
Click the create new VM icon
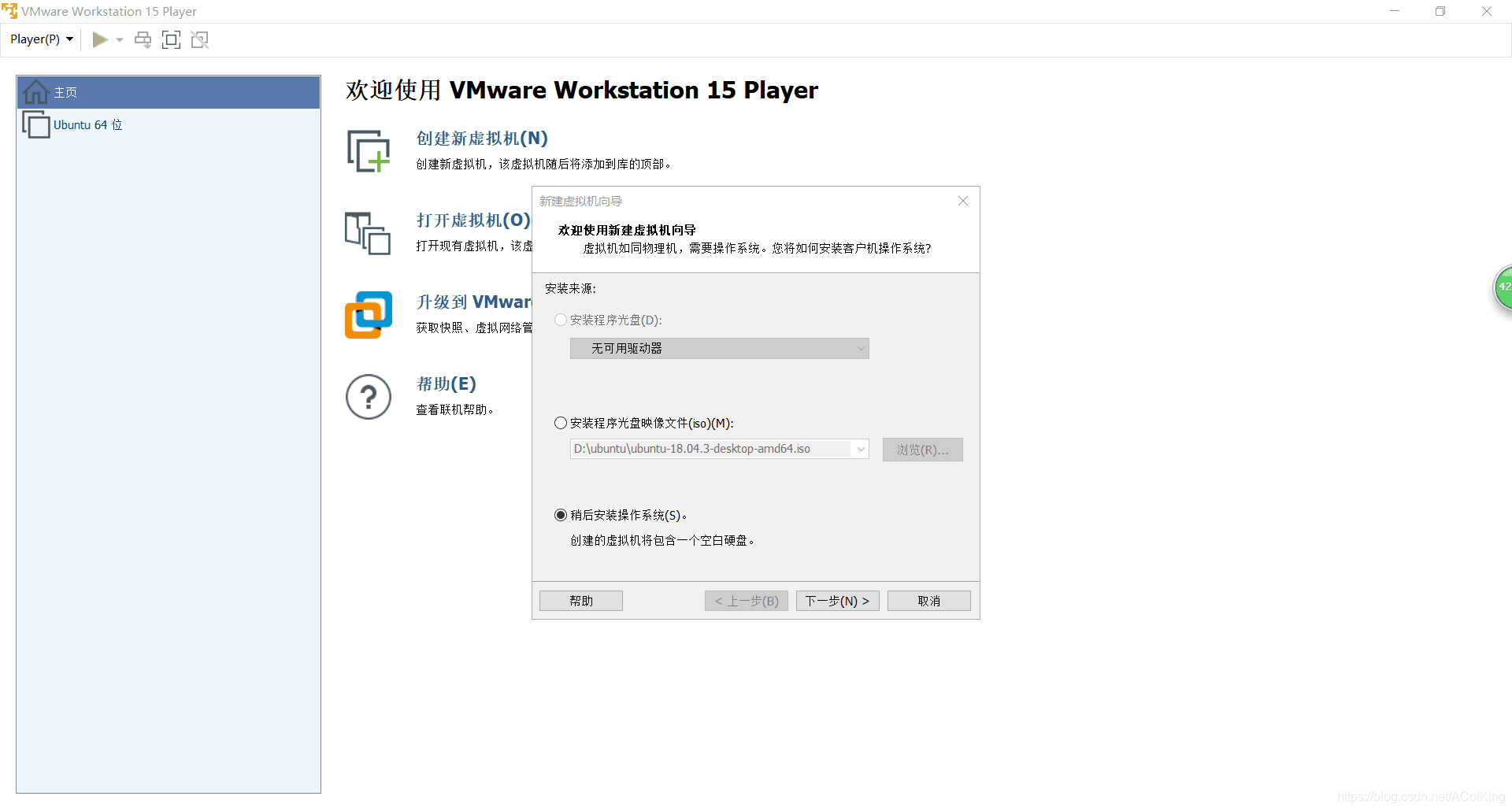(369, 151)
